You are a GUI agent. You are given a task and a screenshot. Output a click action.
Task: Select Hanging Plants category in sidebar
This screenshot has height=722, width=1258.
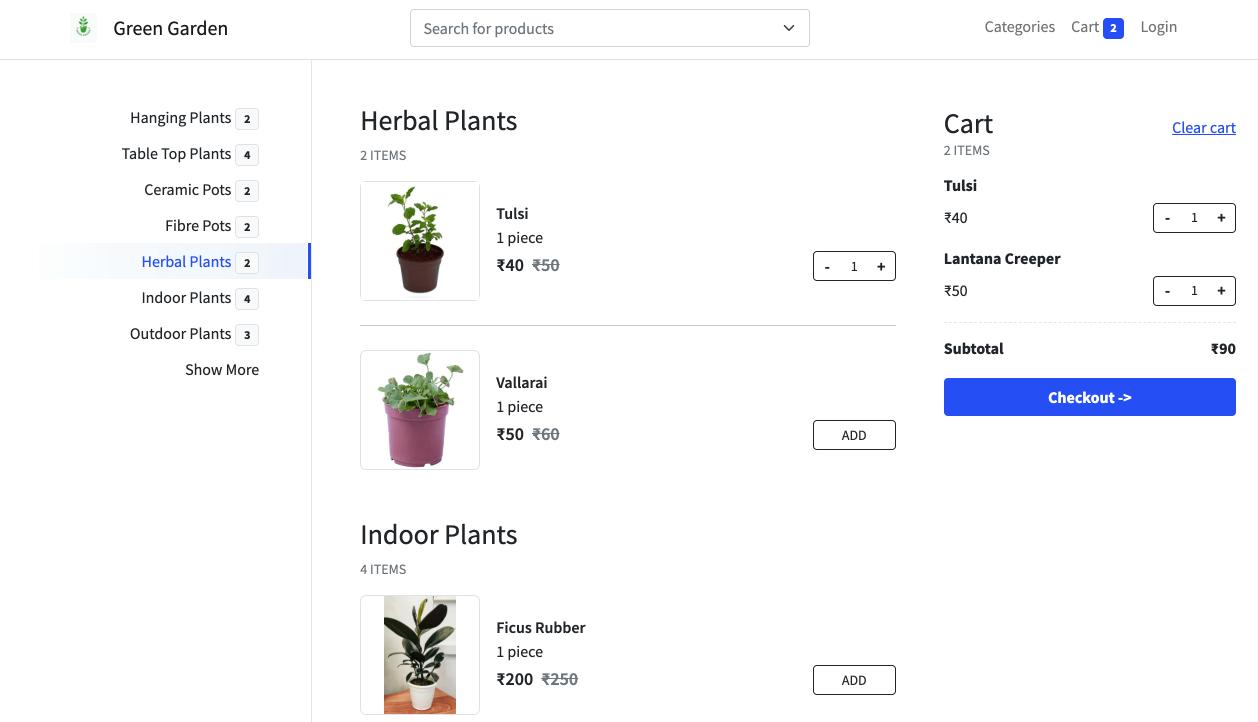[x=180, y=118]
